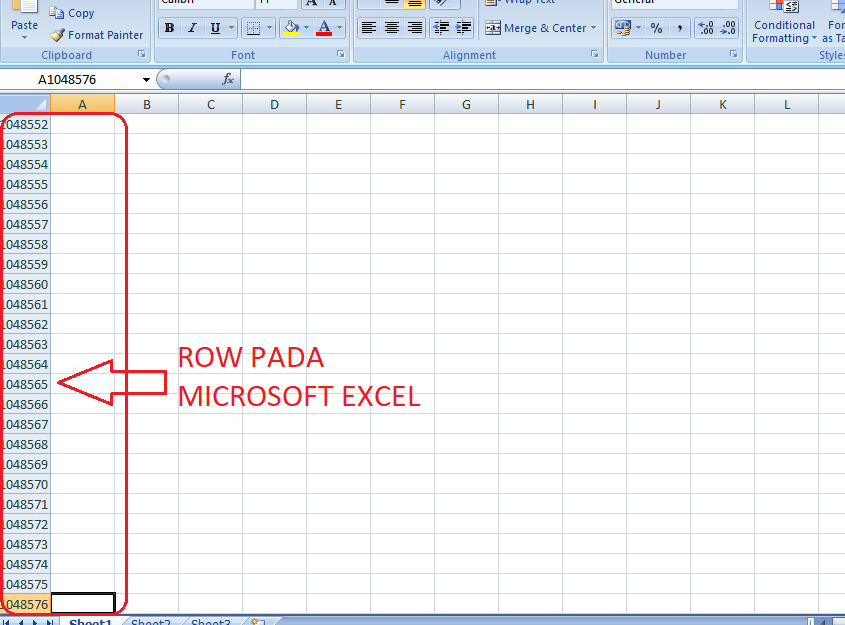Open the Fill Color dropdown arrow
The width and height of the screenshot is (845, 625).
coord(306,28)
